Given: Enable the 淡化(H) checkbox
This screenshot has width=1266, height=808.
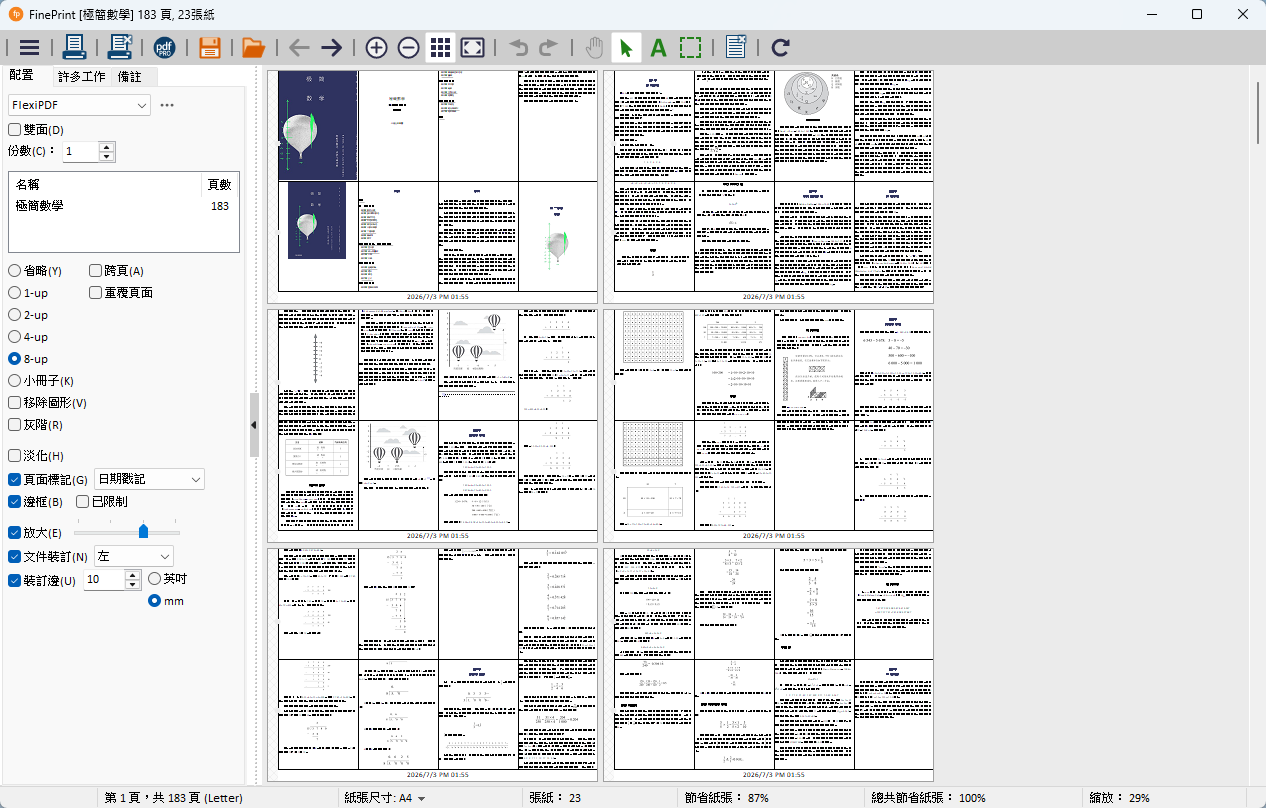Looking at the screenshot, I should [15, 456].
